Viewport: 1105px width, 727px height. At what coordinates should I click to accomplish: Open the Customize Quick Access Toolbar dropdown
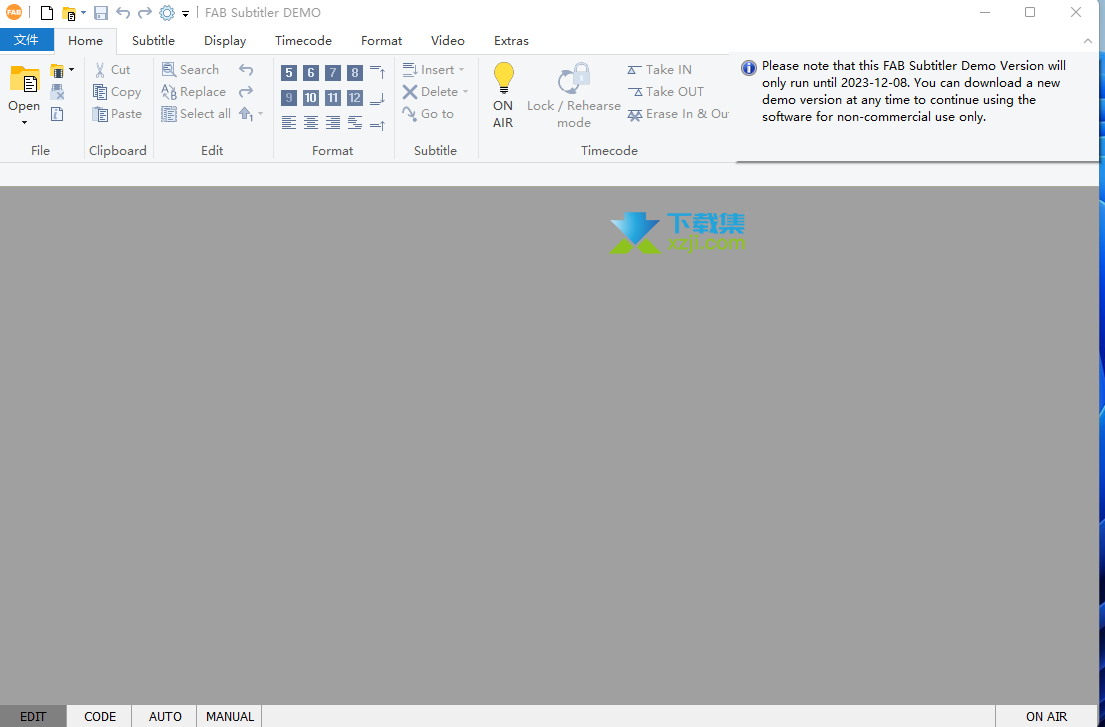185,13
